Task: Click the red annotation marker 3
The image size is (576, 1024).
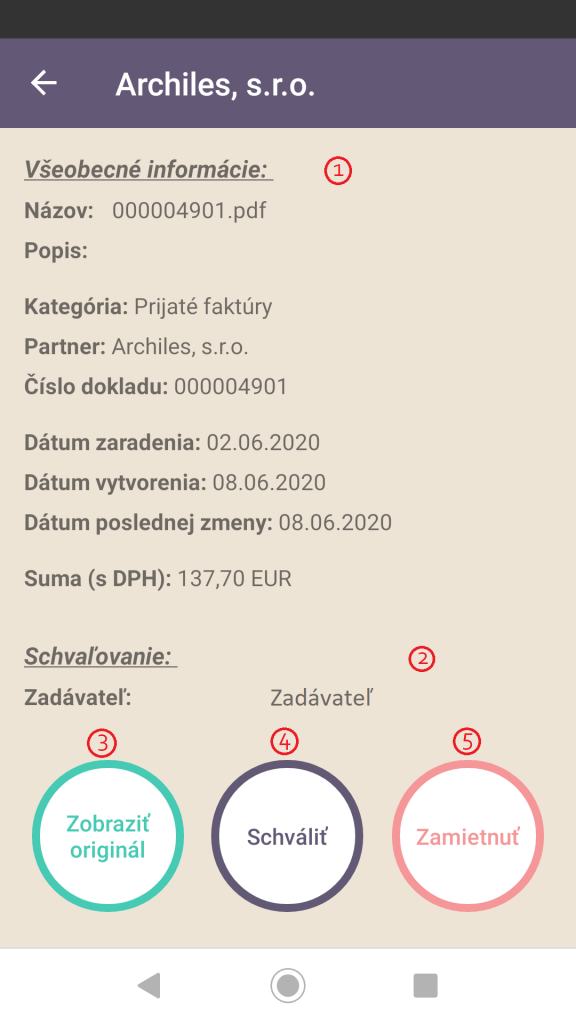Action: coord(102,743)
